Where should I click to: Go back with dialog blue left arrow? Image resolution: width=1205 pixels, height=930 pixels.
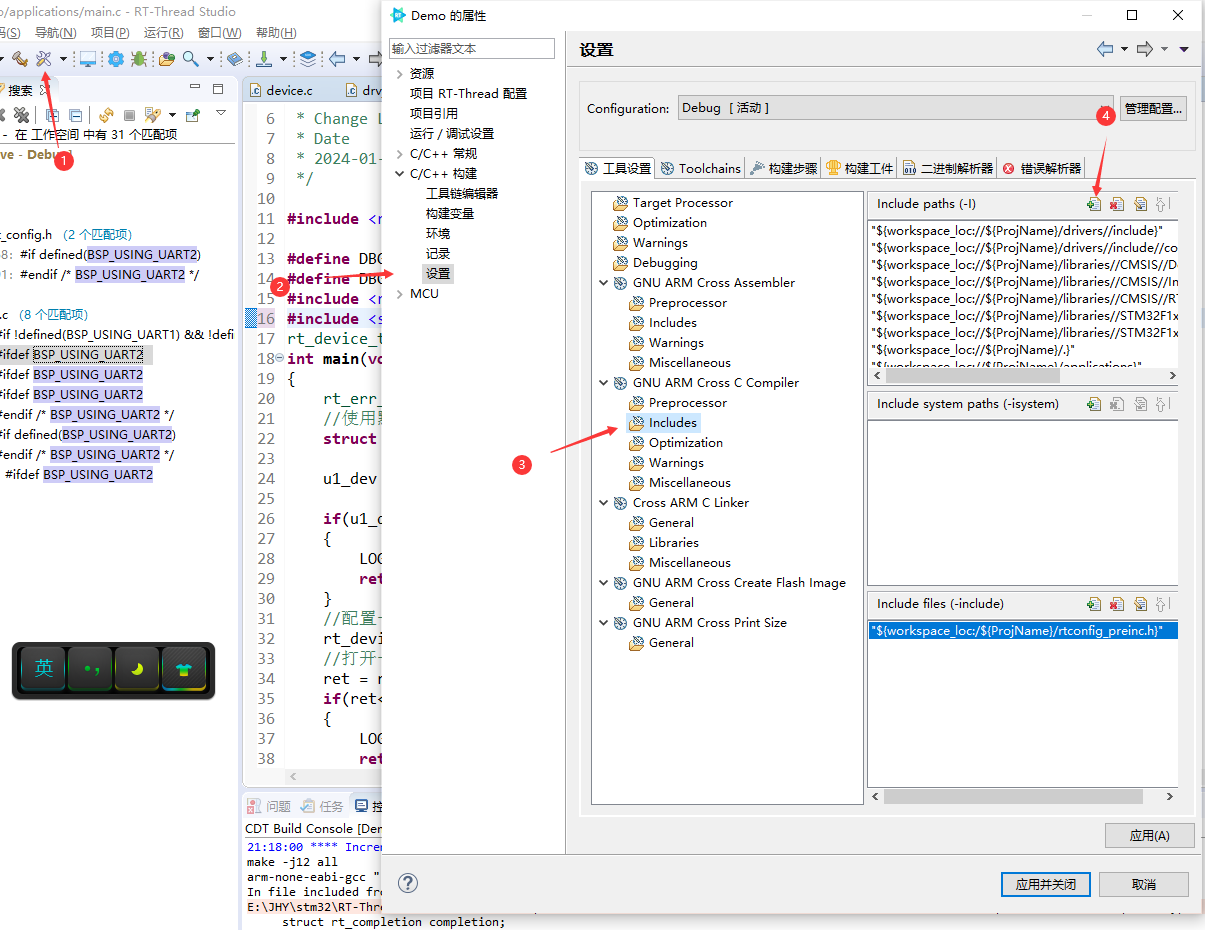point(1105,49)
